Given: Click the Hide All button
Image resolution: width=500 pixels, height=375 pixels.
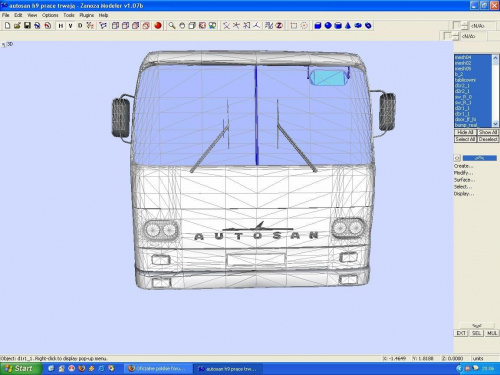Looking at the screenshot, I should 465,132.
